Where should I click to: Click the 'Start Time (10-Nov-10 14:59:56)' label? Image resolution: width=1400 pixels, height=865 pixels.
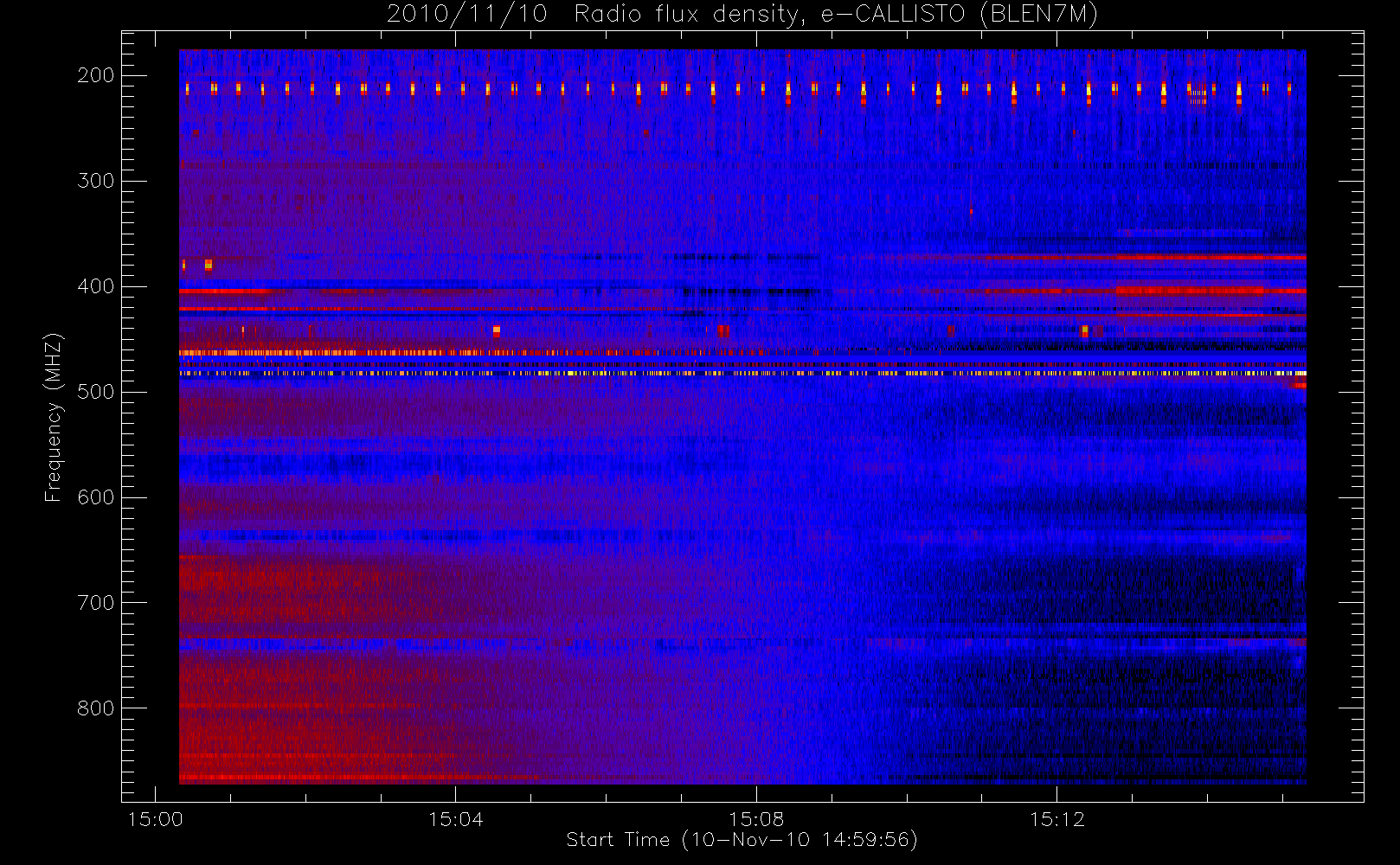(742, 840)
